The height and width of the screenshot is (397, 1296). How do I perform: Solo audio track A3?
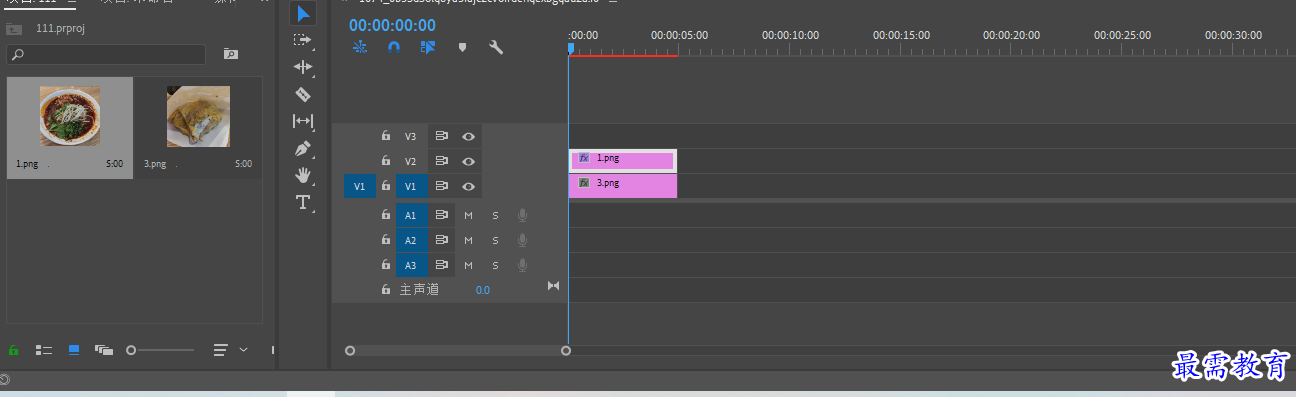click(x=495, y=265)
